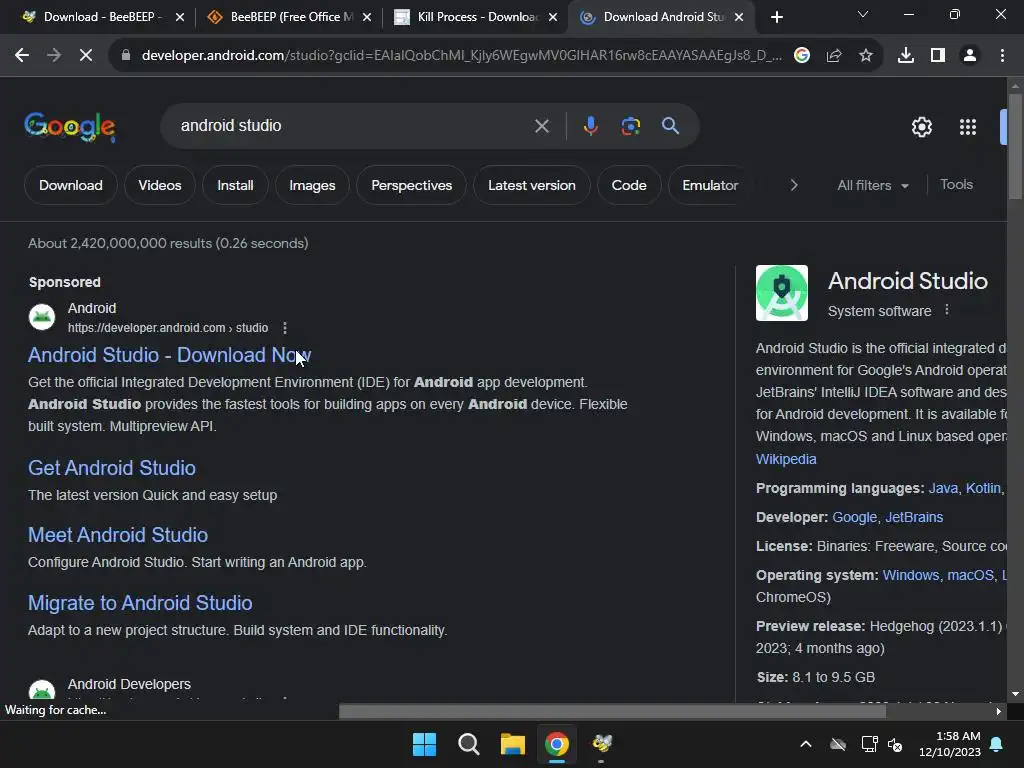The height and width of the screenshot is (768, 1024).
Task: Click the vertical page scrollbar
Action: 1015,147
